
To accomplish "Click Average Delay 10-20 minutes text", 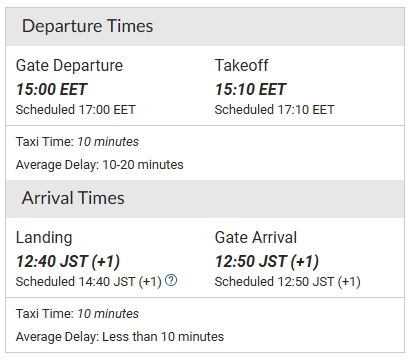I will (x=99, y=165).
